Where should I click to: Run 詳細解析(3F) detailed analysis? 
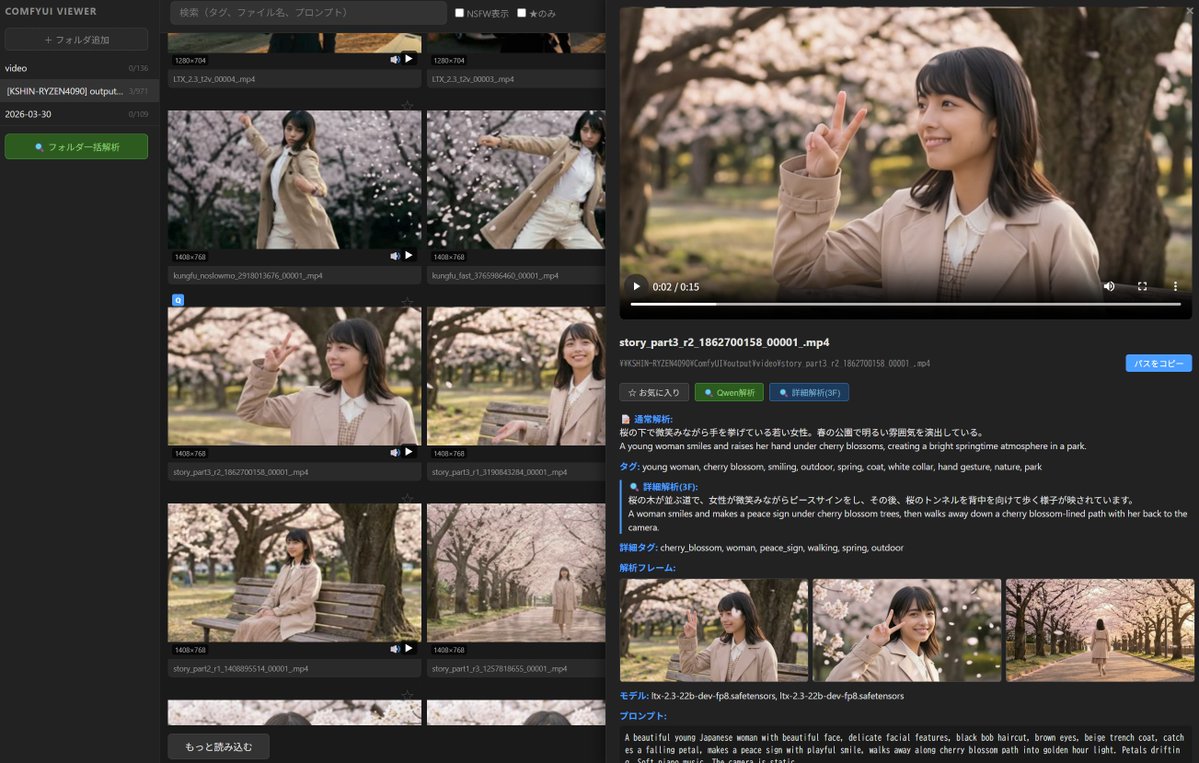[809, 392]
